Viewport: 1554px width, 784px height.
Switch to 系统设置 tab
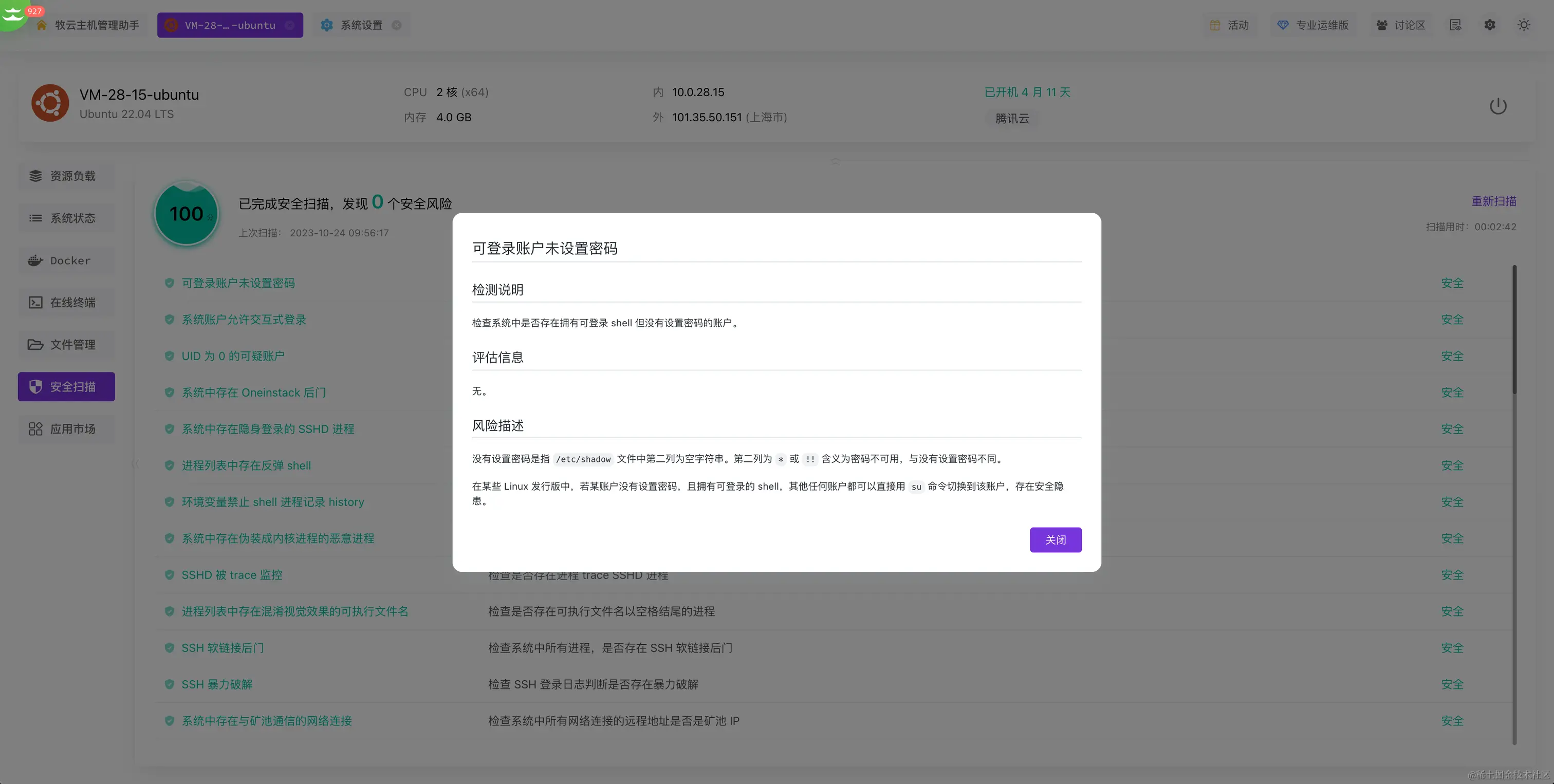(x=361, y=25)
